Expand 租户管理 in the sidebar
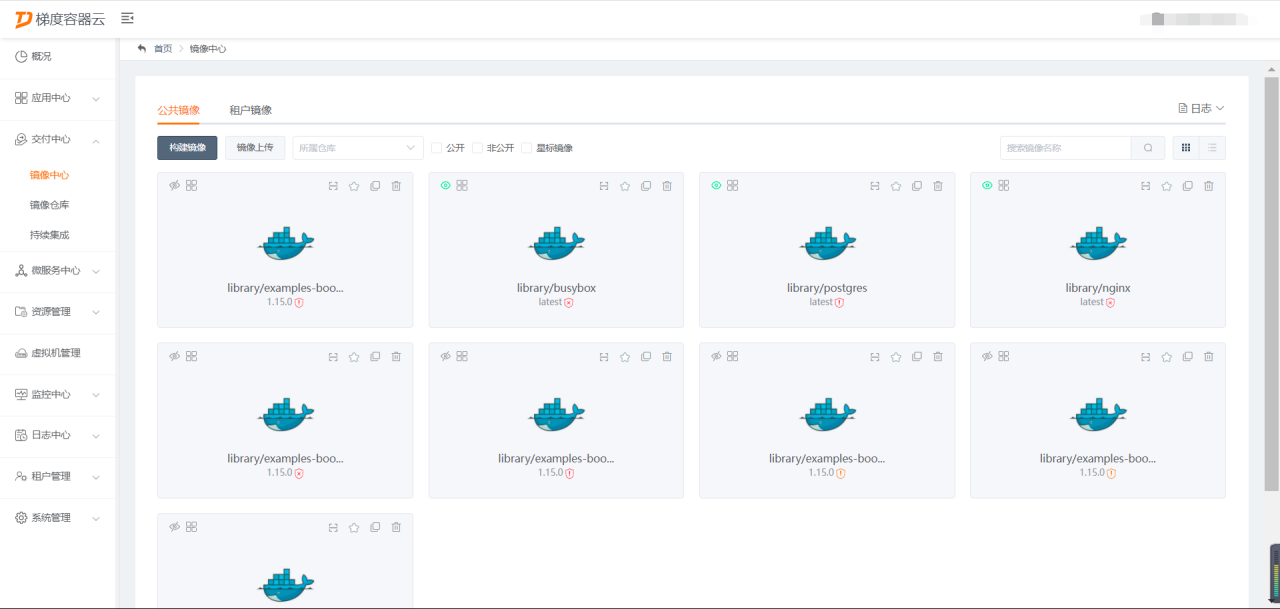The image size is (1280, 609). click(x=58, y=476)
